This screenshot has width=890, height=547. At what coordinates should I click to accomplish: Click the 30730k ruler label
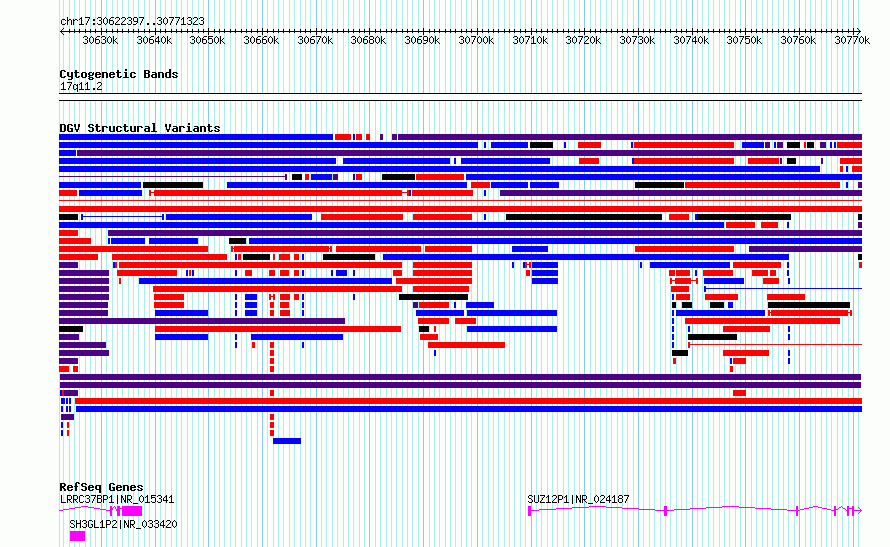637,40
